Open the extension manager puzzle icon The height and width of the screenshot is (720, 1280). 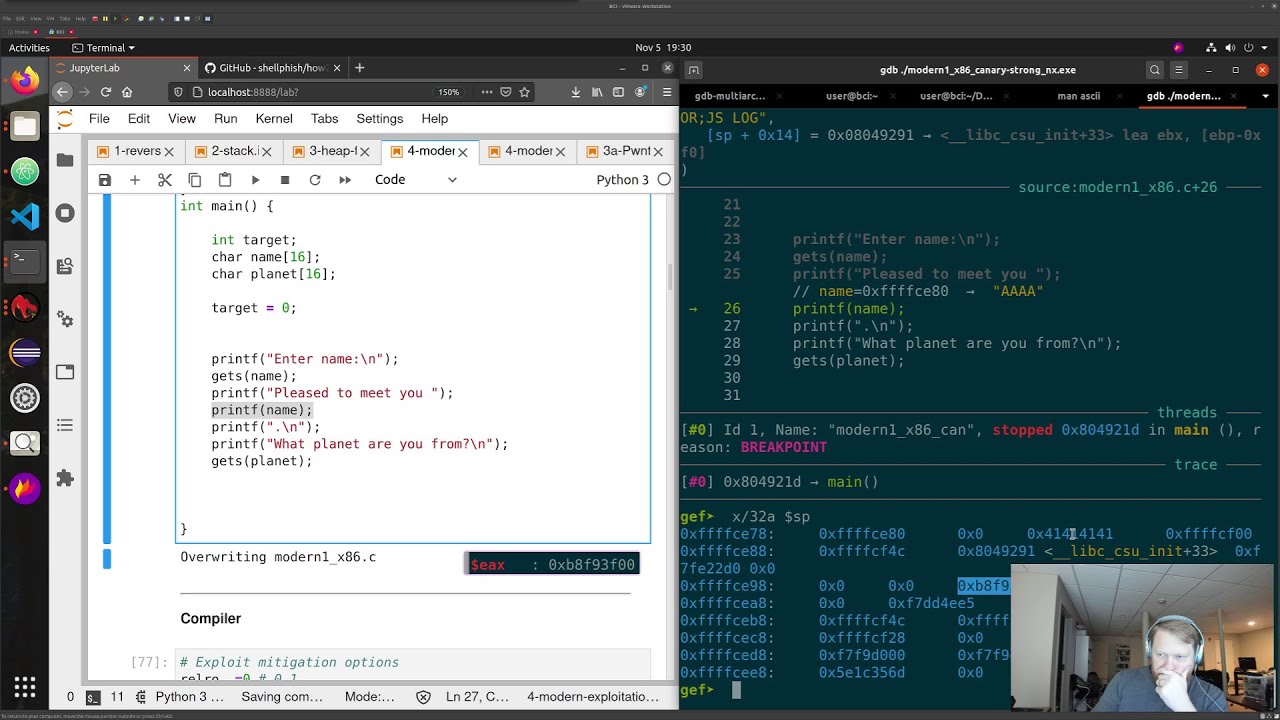(65, 478)
